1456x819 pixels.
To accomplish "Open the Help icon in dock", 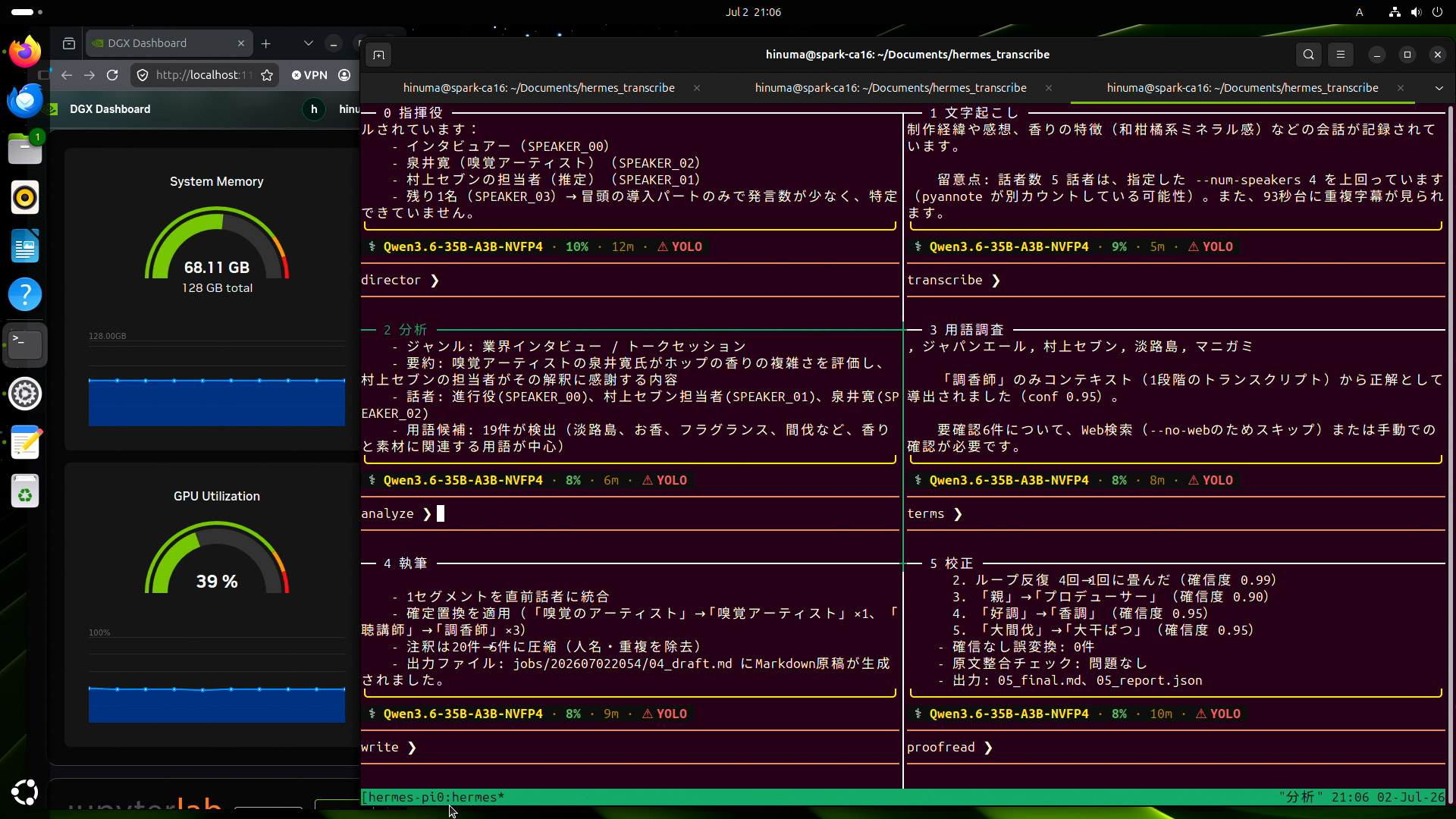I will 25,294.
